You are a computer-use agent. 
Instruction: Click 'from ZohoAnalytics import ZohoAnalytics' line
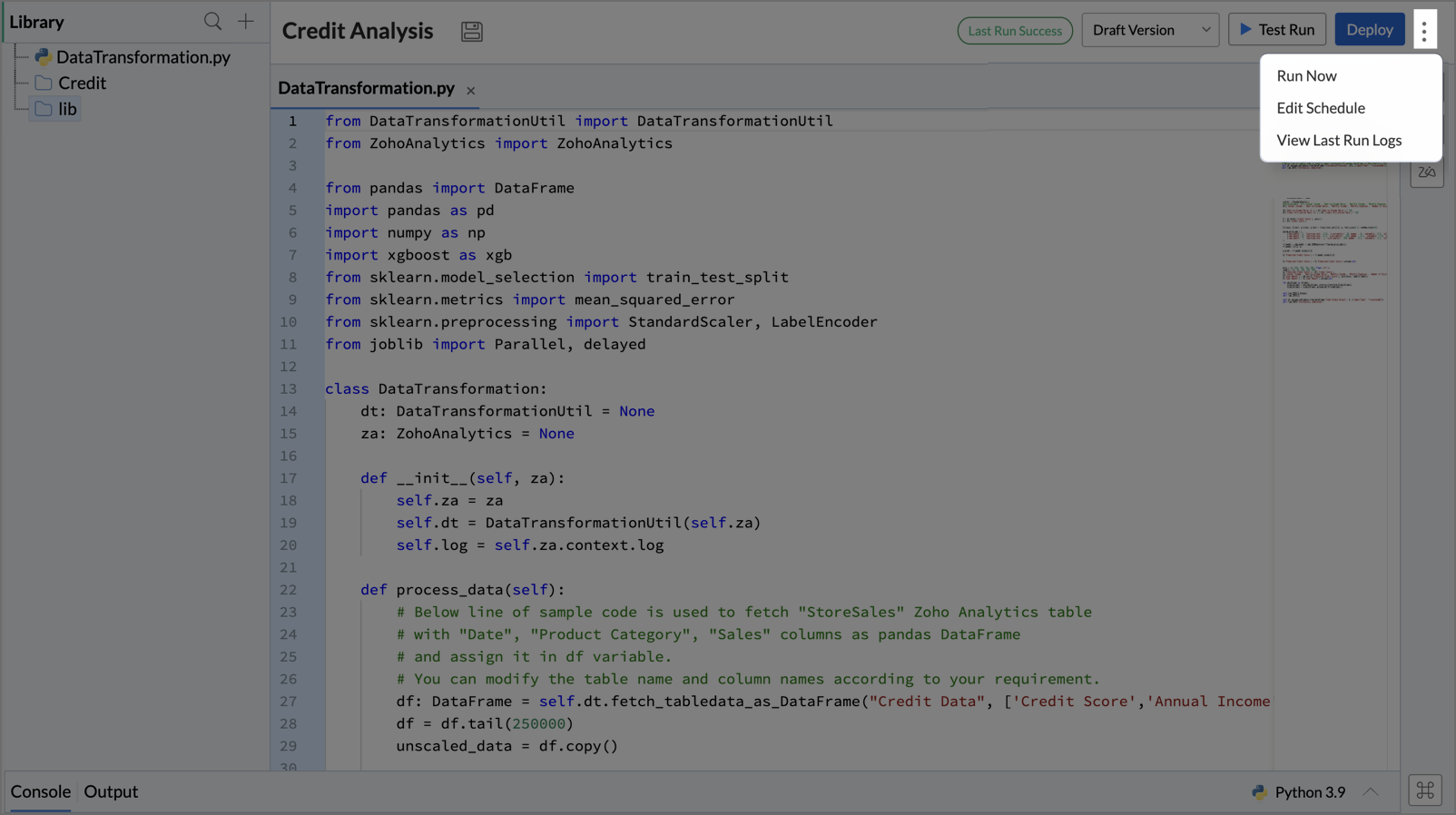tap(498, 143)
